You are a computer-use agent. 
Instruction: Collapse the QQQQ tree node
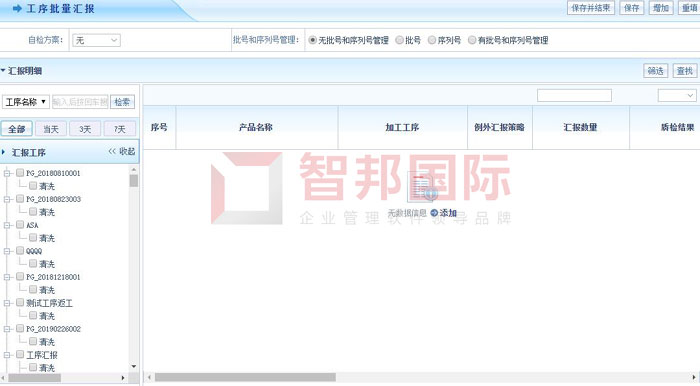click(x=7, y=251)
